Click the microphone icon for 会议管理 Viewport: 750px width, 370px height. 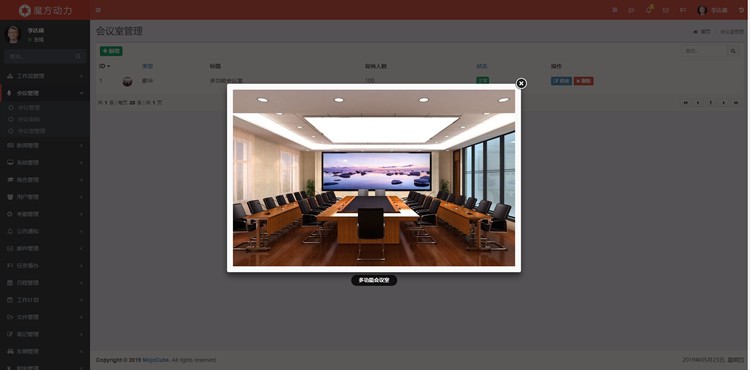pyautogui.click(x=10, y=93)
